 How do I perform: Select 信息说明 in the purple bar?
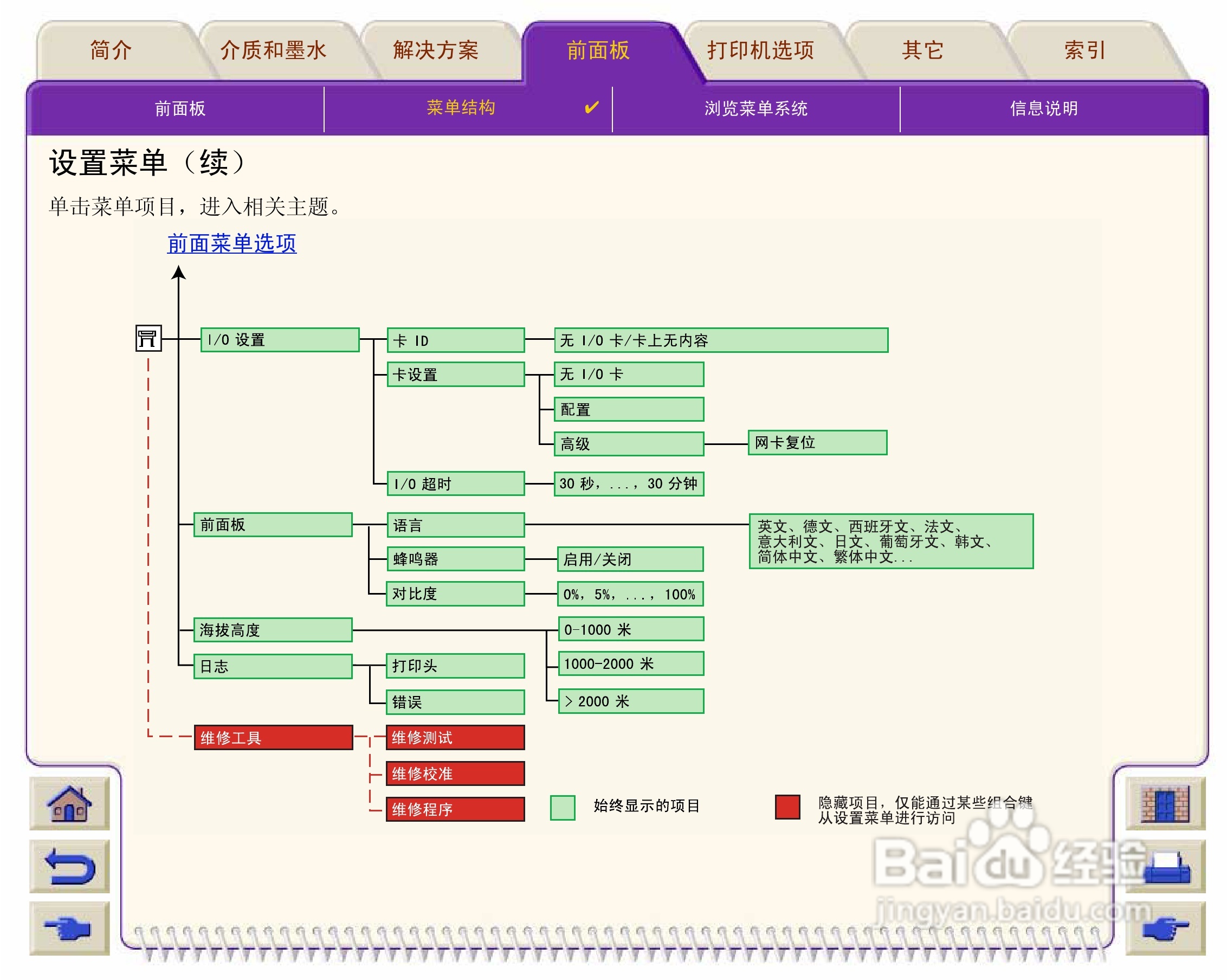click(1044, 108)
